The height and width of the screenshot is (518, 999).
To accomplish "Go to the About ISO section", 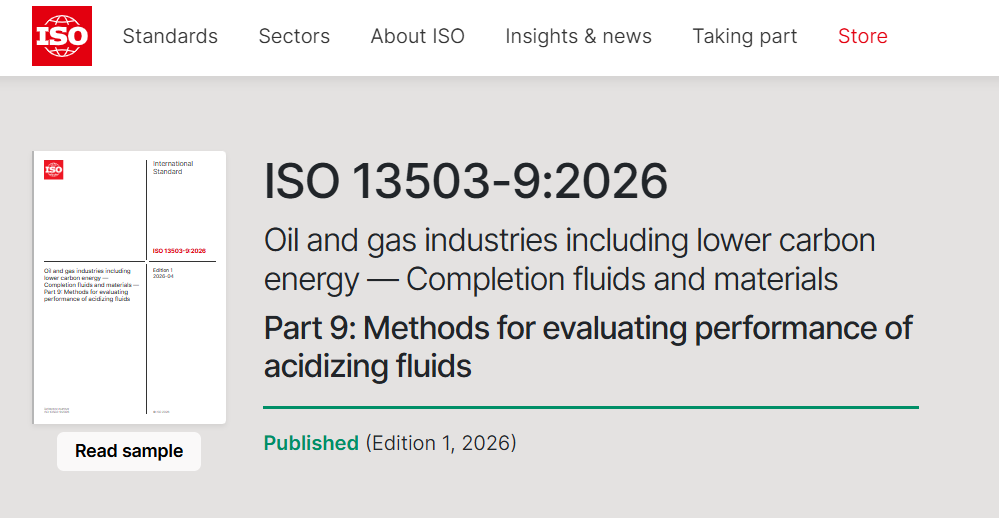I will [x=417, y=36].
